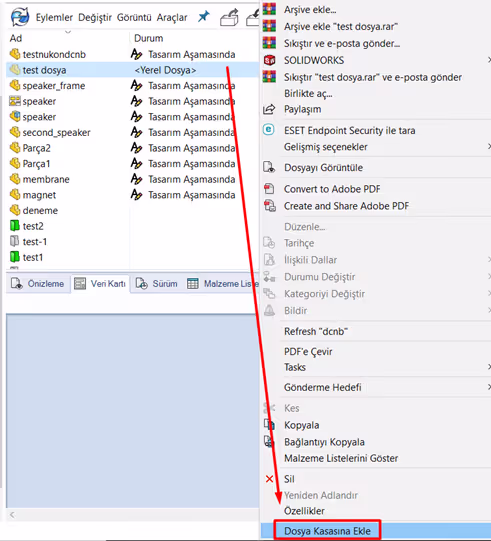Click the speaker drawing file icon
The width and height of the screenshot is (491, 541).
tap(15, 101)
